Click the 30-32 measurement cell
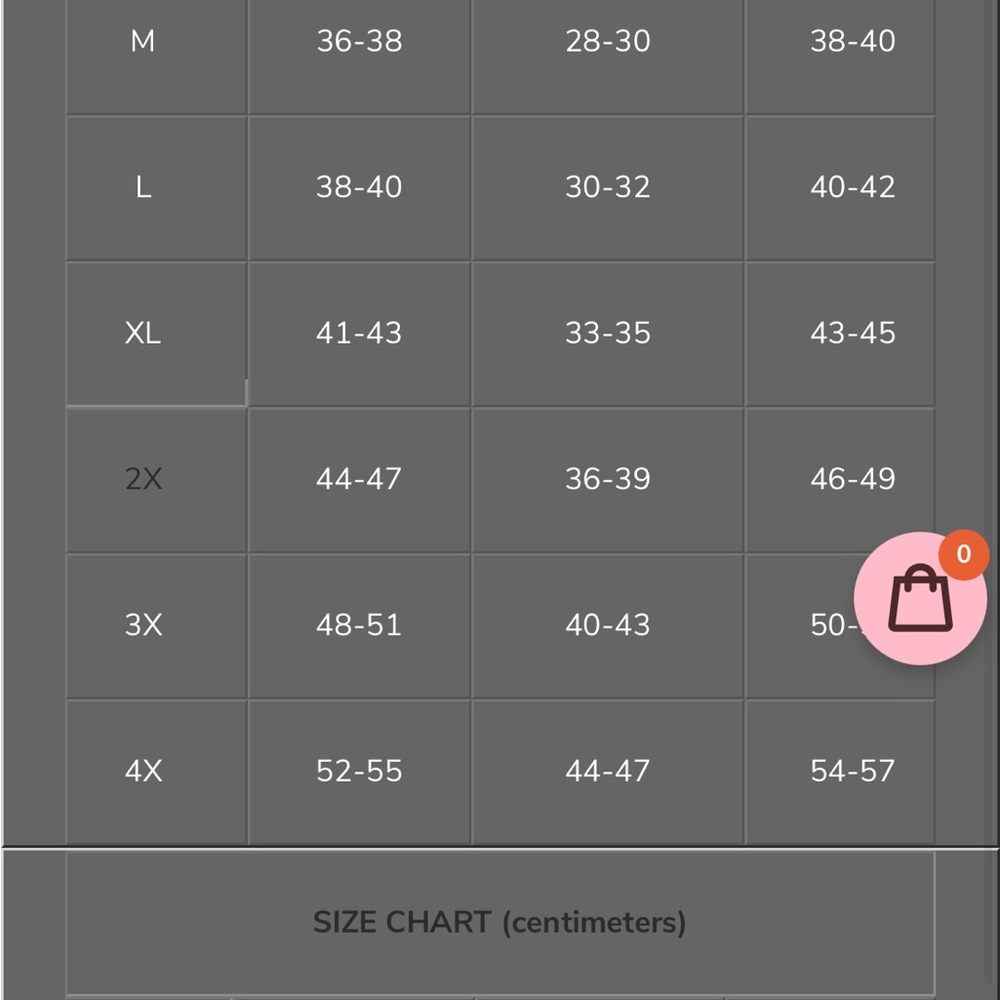This screenshot has height=1000, width=1000. tap(607, 187)
